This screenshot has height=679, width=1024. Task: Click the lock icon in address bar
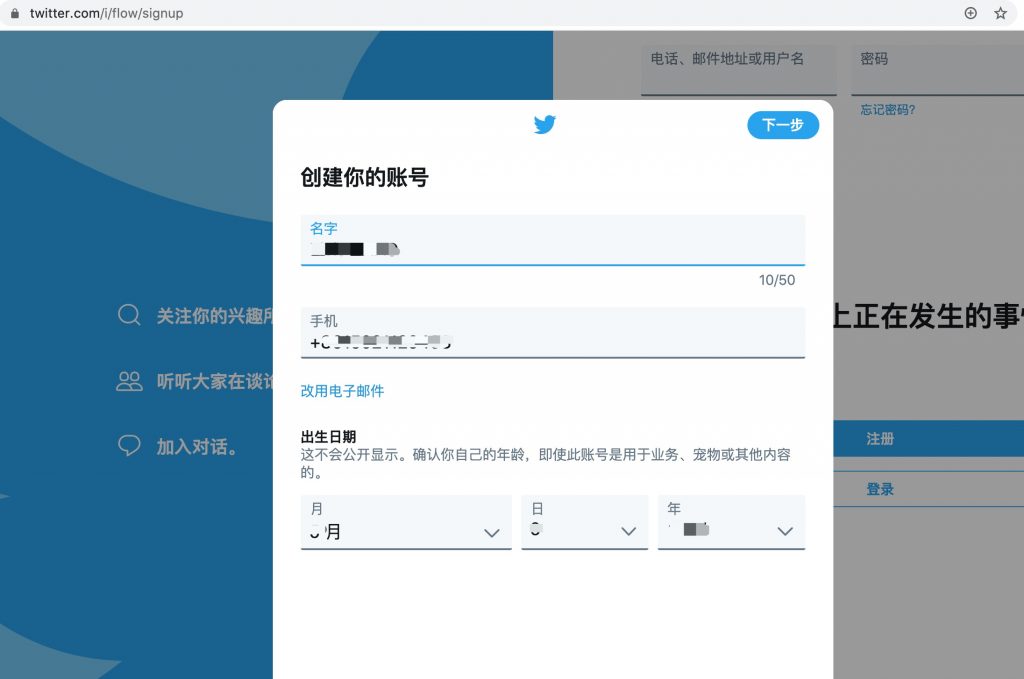click(x=15, y=13)
